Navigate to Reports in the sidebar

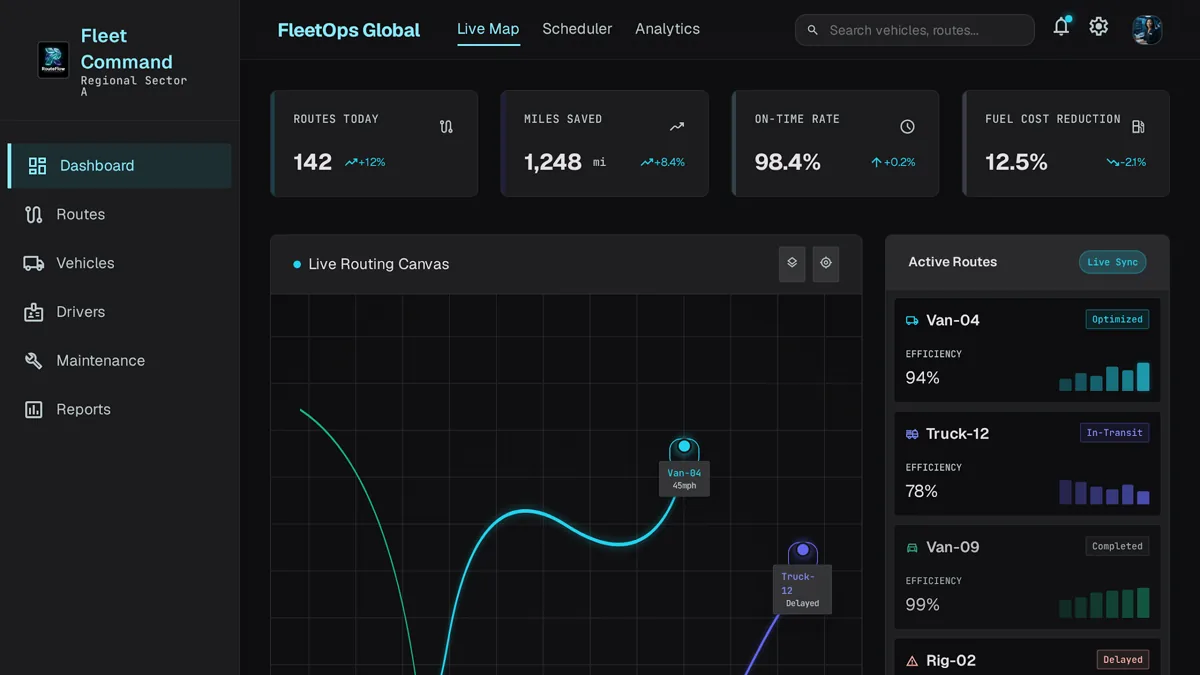point(120,409)
